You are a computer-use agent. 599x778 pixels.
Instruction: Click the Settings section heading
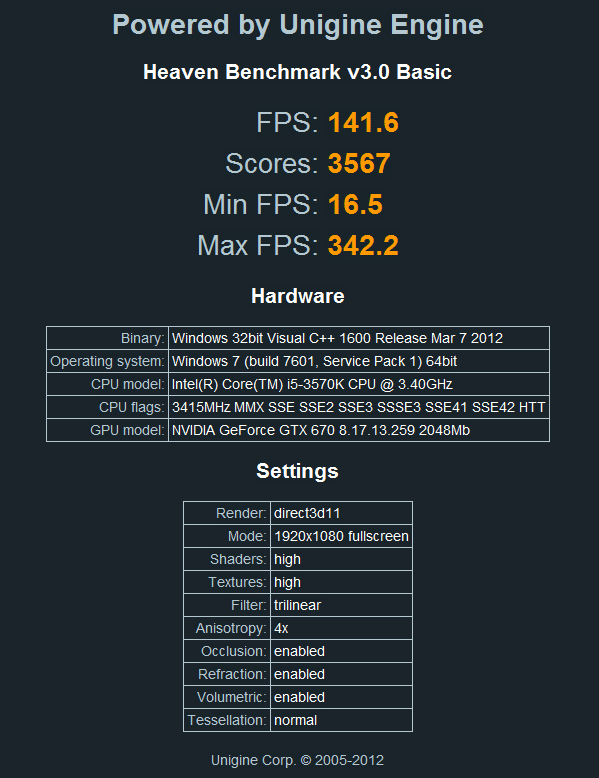(x=297, y=471)
